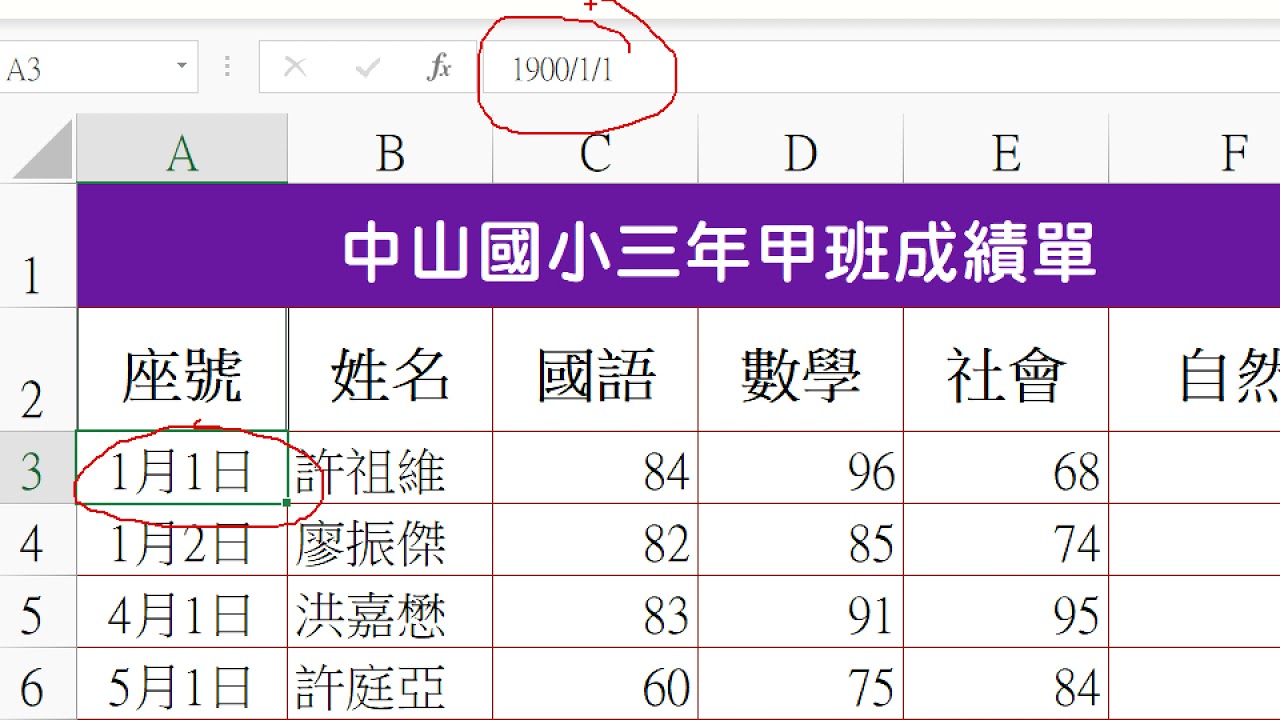Select 許庭亞's 數學 score 75

point(801,683)
